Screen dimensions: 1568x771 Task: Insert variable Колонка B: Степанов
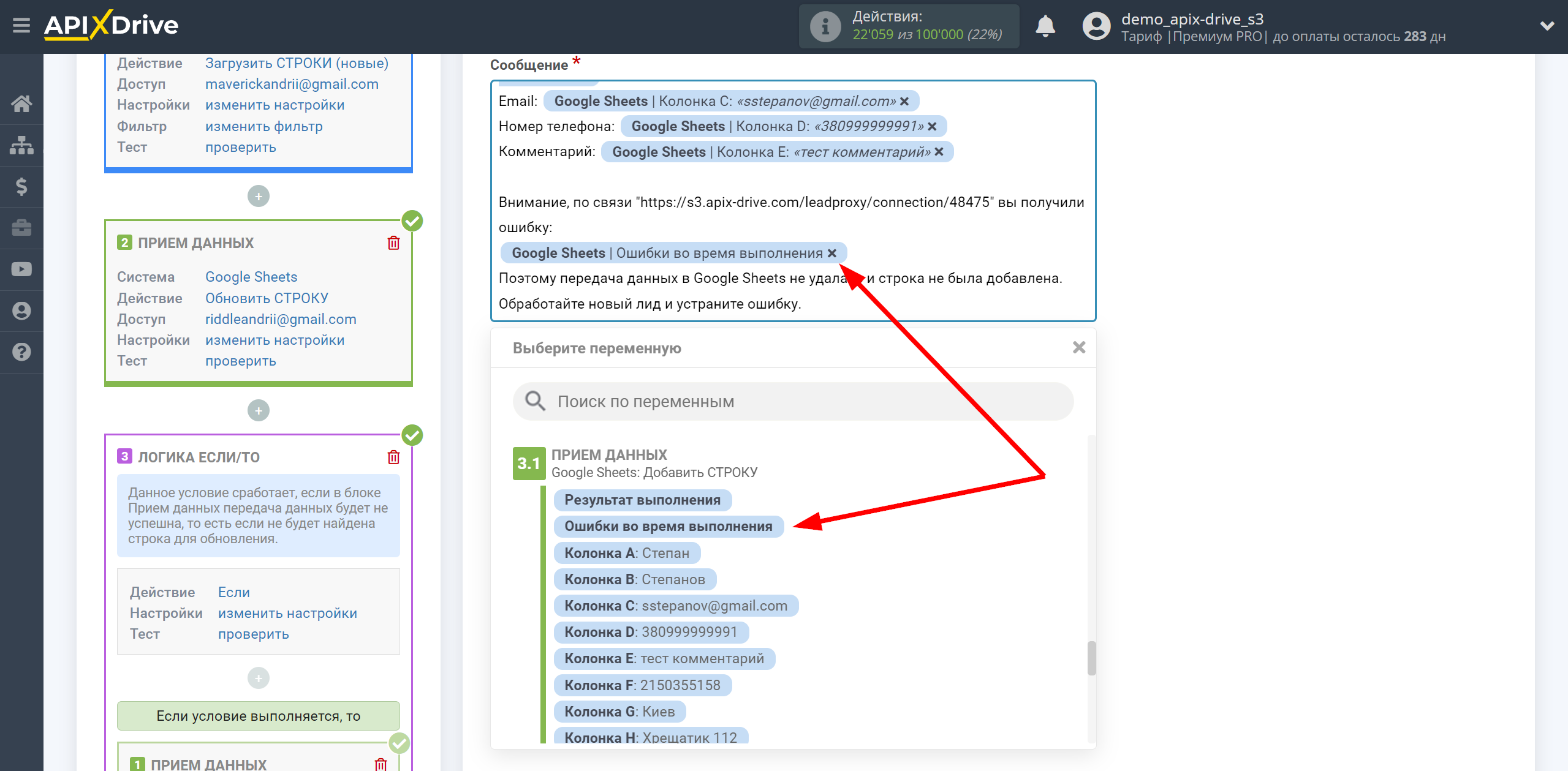635,579
